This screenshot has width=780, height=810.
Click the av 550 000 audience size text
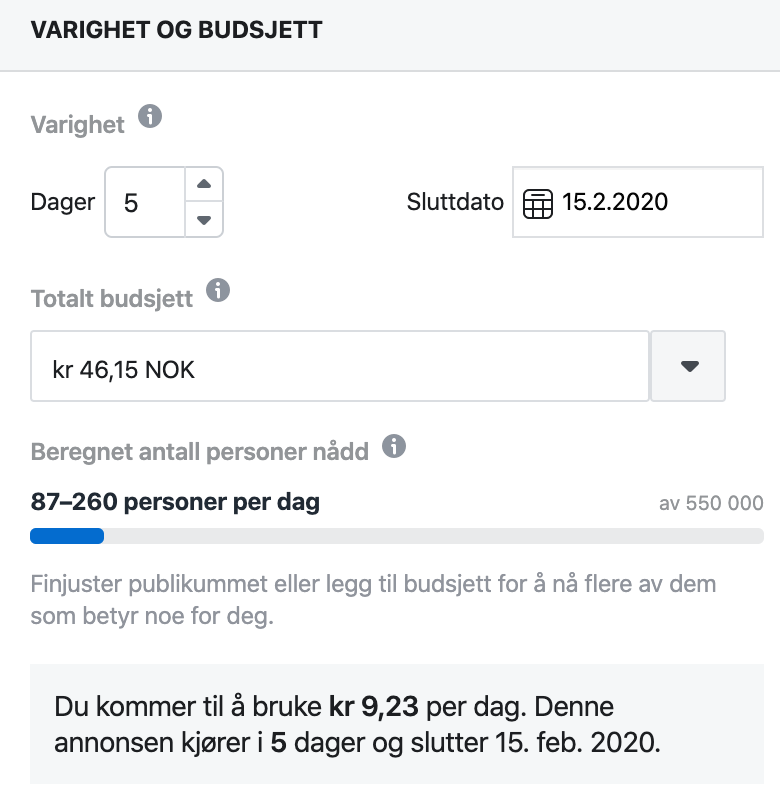pyautogui.click(x=711, y=503)
